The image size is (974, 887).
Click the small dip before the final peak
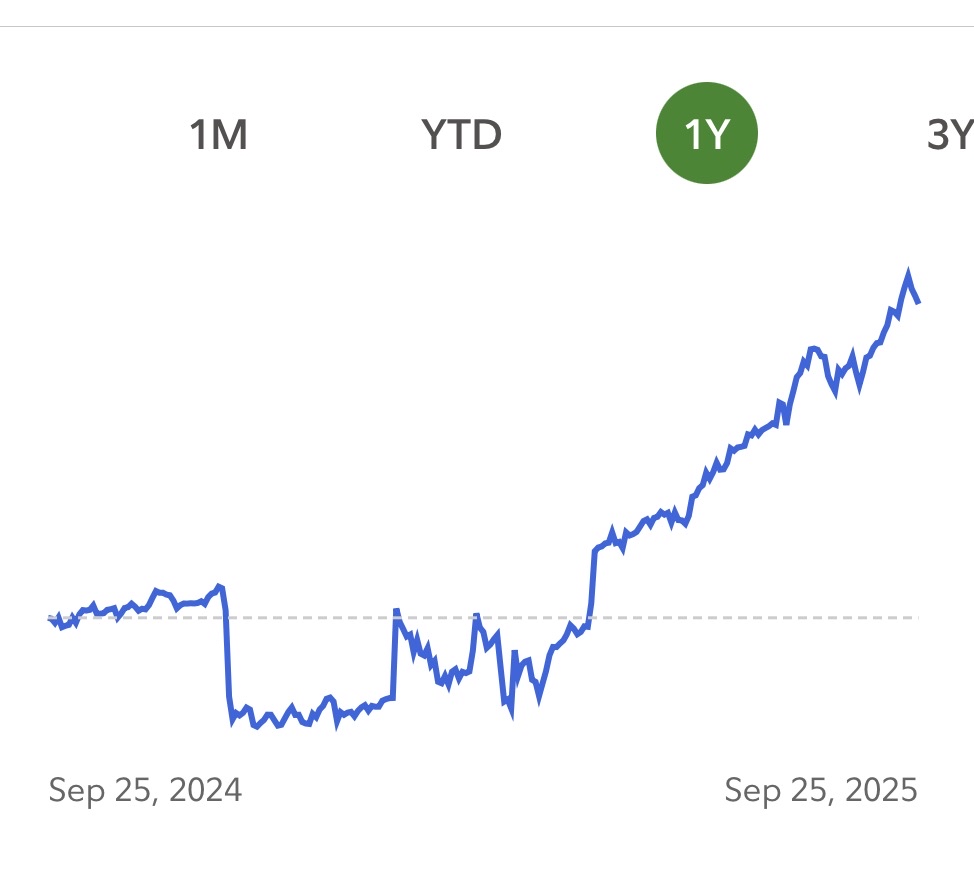pos(896,315)
